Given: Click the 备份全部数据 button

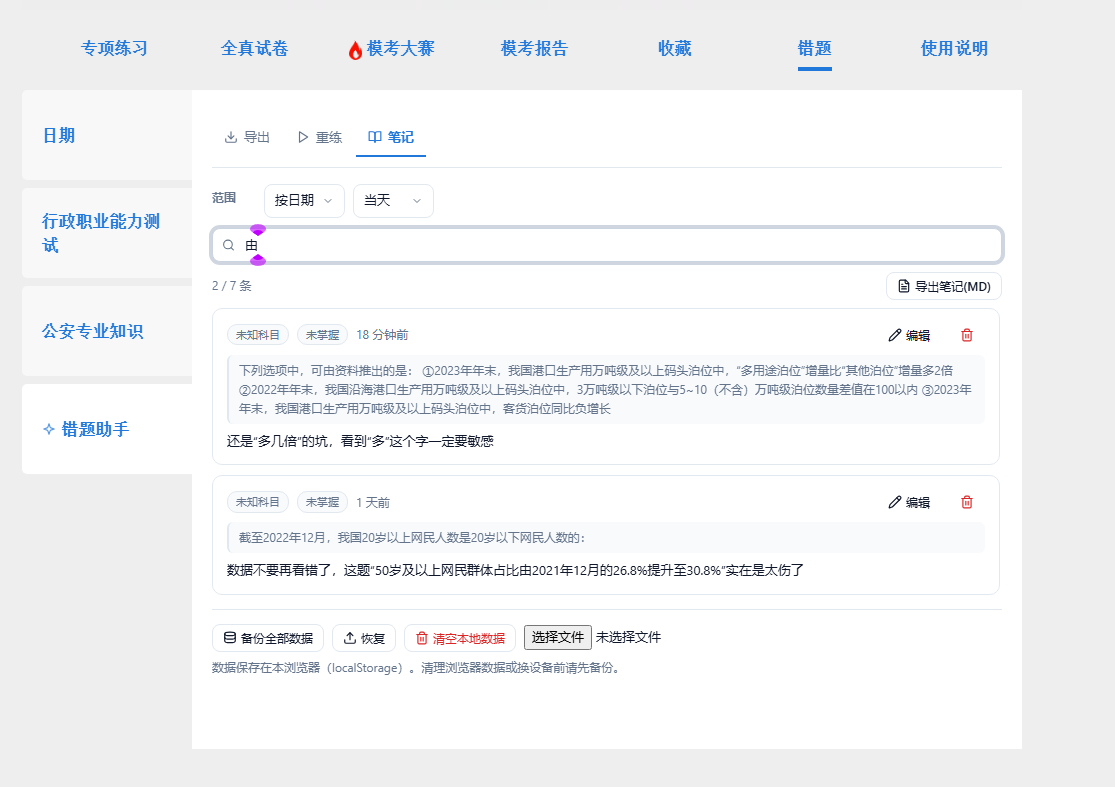Looking at the screenshot, I should coord(268,638).
